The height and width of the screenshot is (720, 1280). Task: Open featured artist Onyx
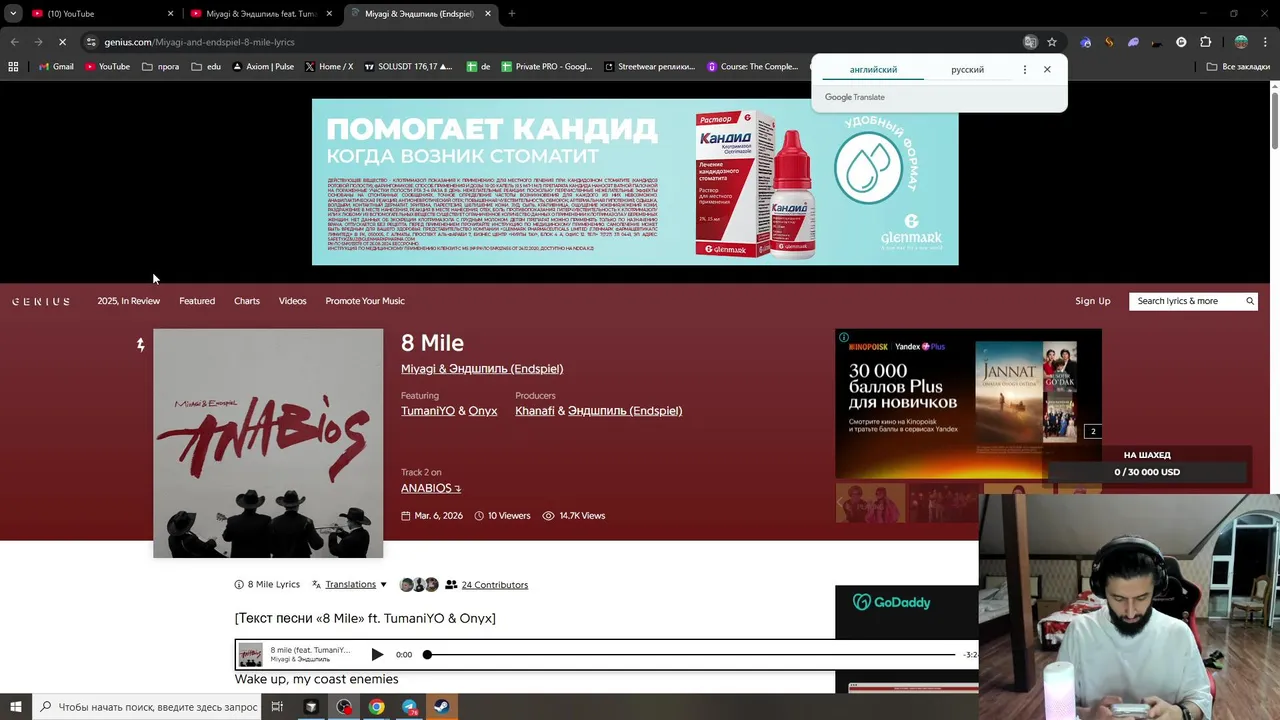(x=483, y=411)
